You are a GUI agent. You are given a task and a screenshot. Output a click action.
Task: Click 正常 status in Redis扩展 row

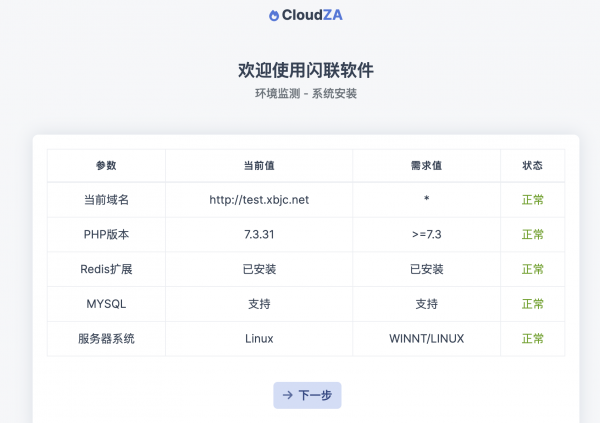pos(533,269)
